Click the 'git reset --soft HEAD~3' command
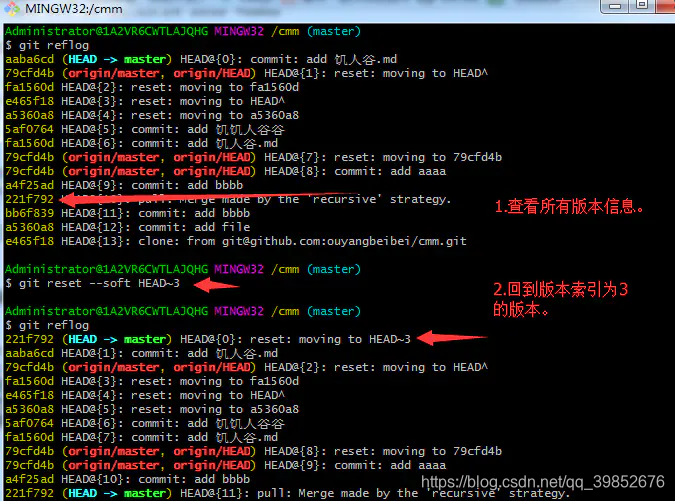Screen dimensions: 675x501 pyautogui.click(x=99, y=283)
